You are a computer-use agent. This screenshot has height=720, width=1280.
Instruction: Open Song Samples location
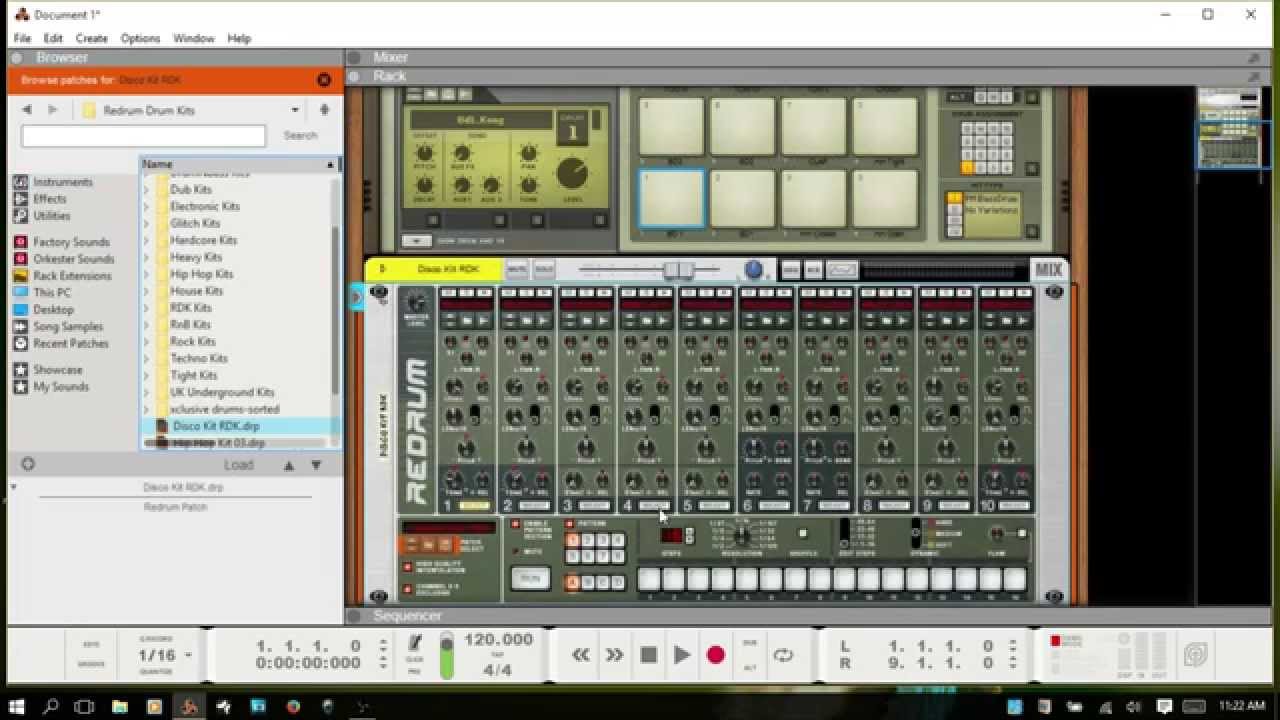(x=58, y=327)
